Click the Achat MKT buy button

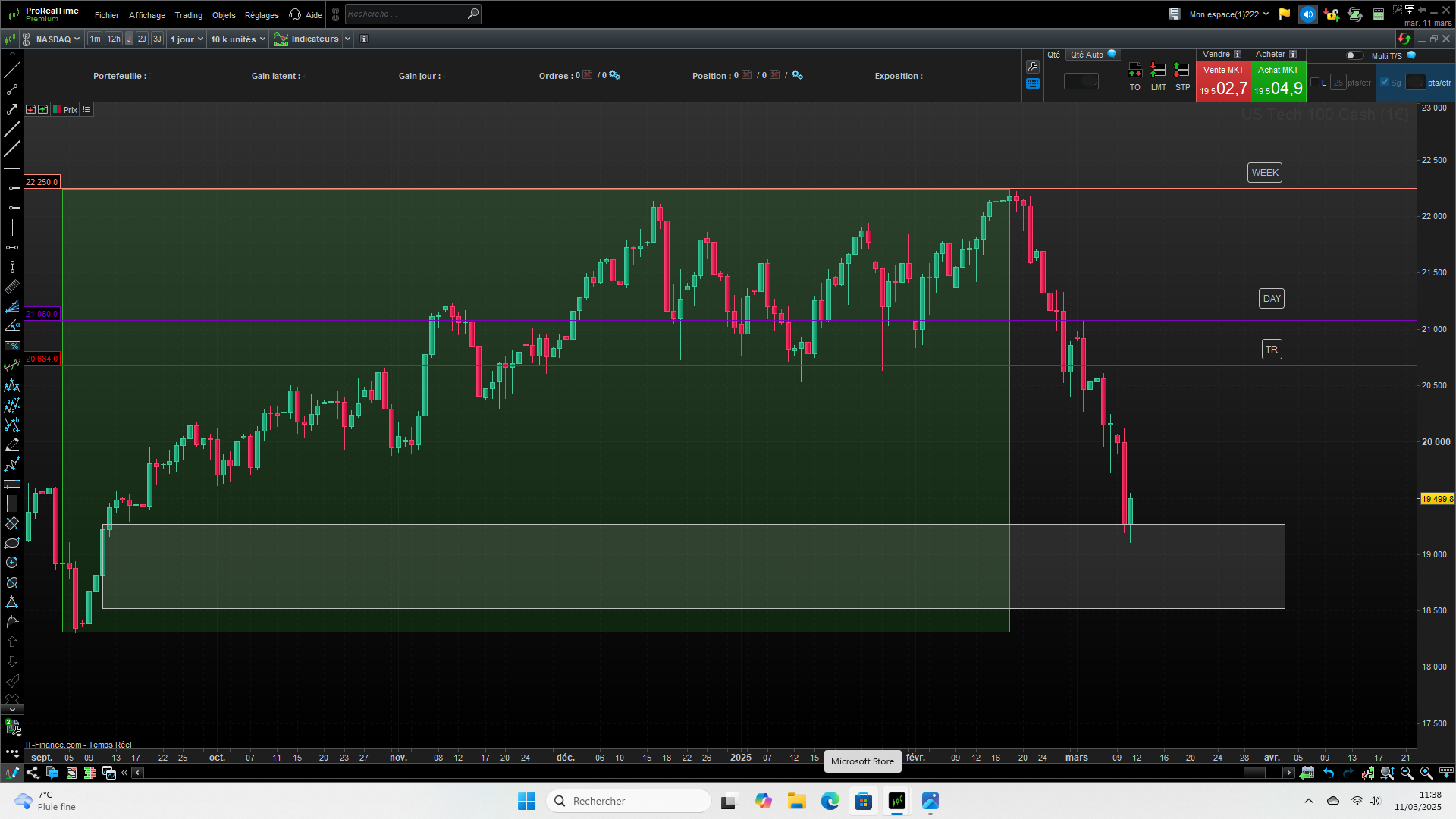pyautogui.click(x=1278, y=81)
